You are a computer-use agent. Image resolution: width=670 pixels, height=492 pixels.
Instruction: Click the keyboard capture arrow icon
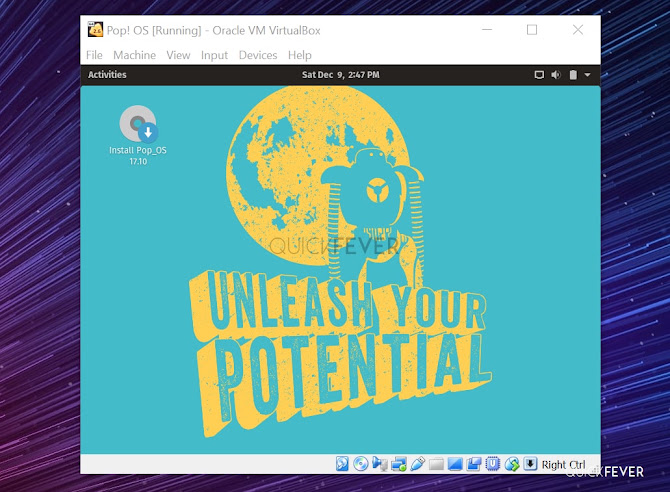point(530,464)
